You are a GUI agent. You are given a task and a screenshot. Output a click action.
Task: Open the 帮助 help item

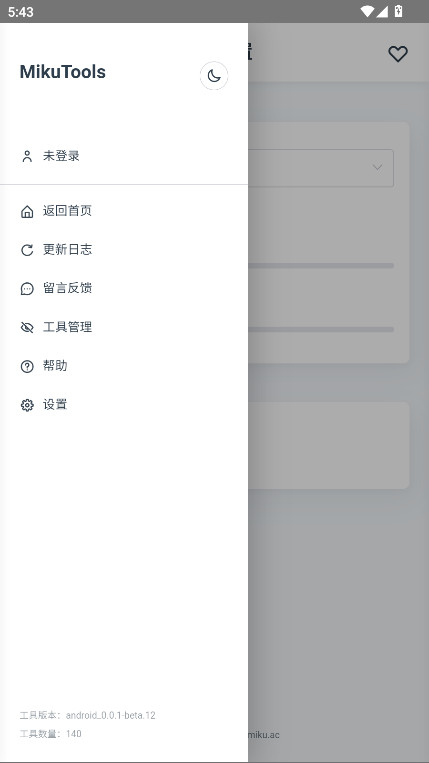(124, 366)
